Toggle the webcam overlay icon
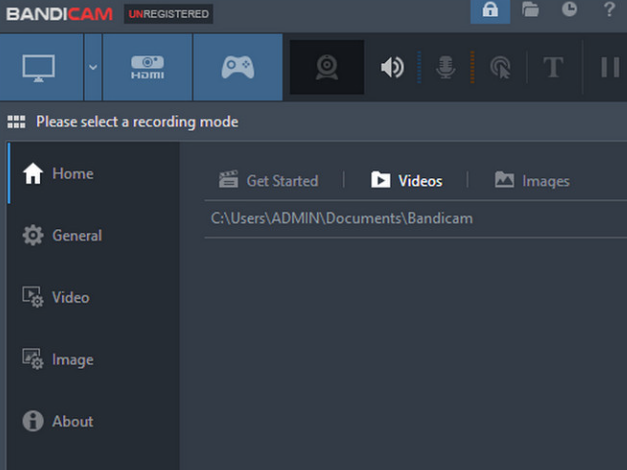This screenshot has width=627, height=470. pos(327,67)
